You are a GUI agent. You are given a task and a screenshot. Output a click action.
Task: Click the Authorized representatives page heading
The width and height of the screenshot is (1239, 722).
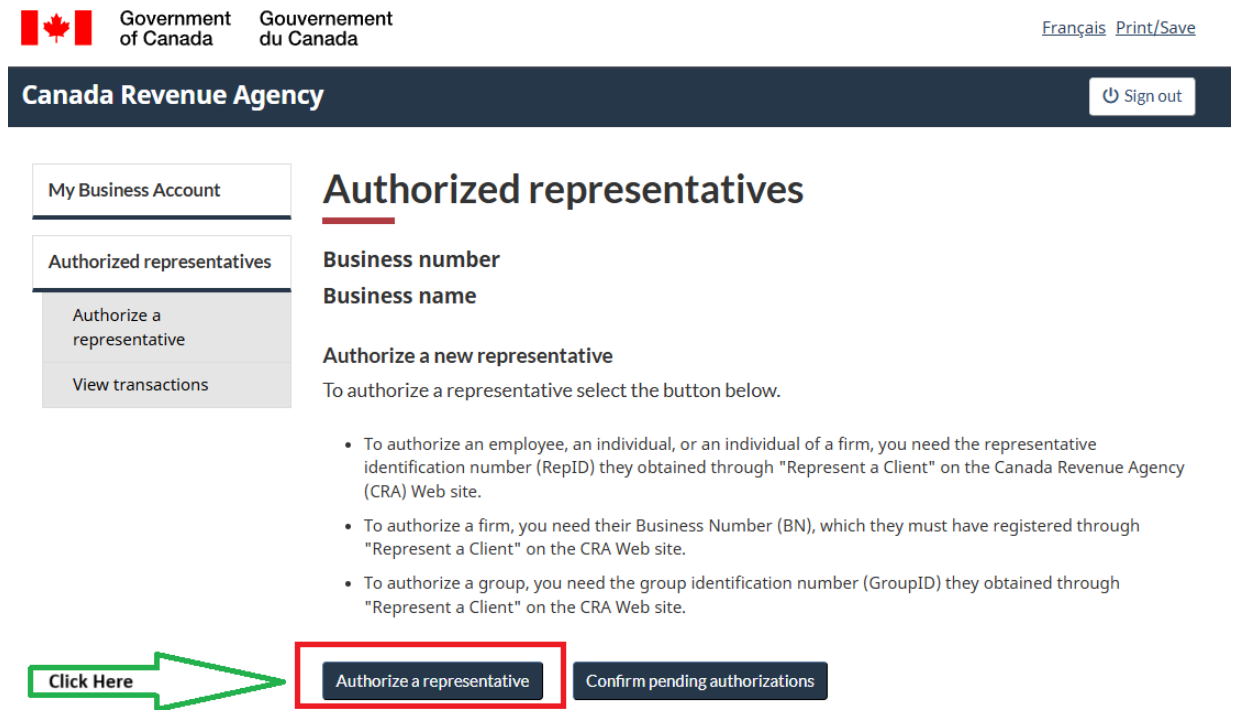[563, 189]
